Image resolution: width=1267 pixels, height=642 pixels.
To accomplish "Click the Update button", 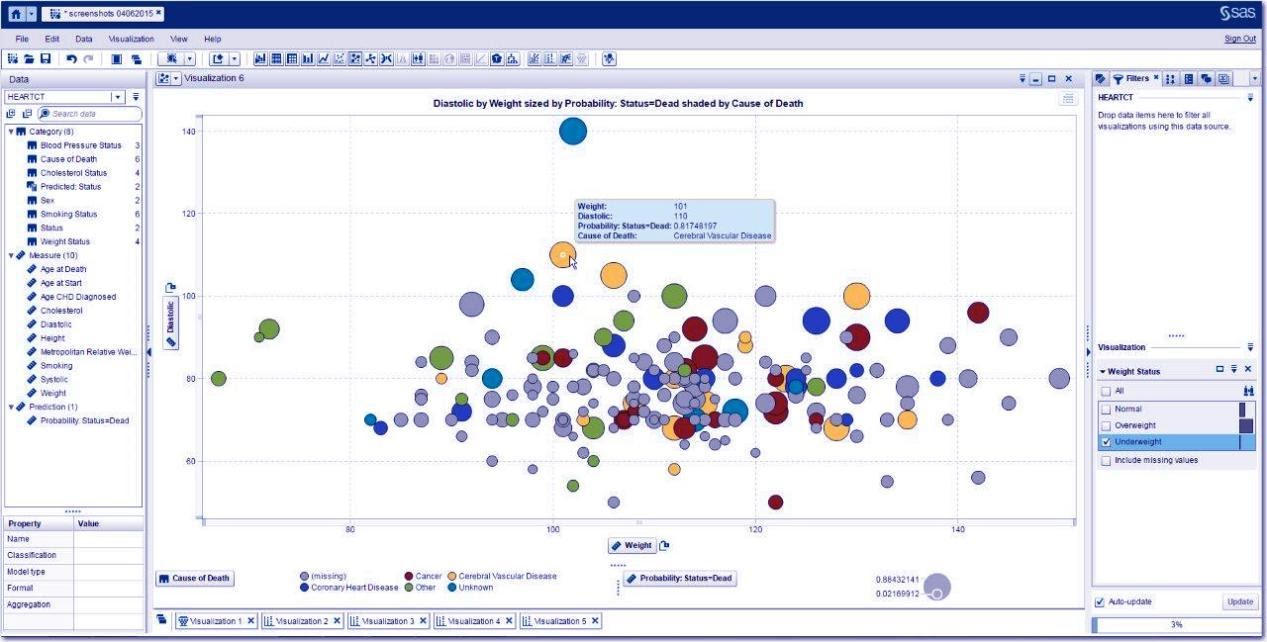I will pyautogui.click(x=1238, y=602).
